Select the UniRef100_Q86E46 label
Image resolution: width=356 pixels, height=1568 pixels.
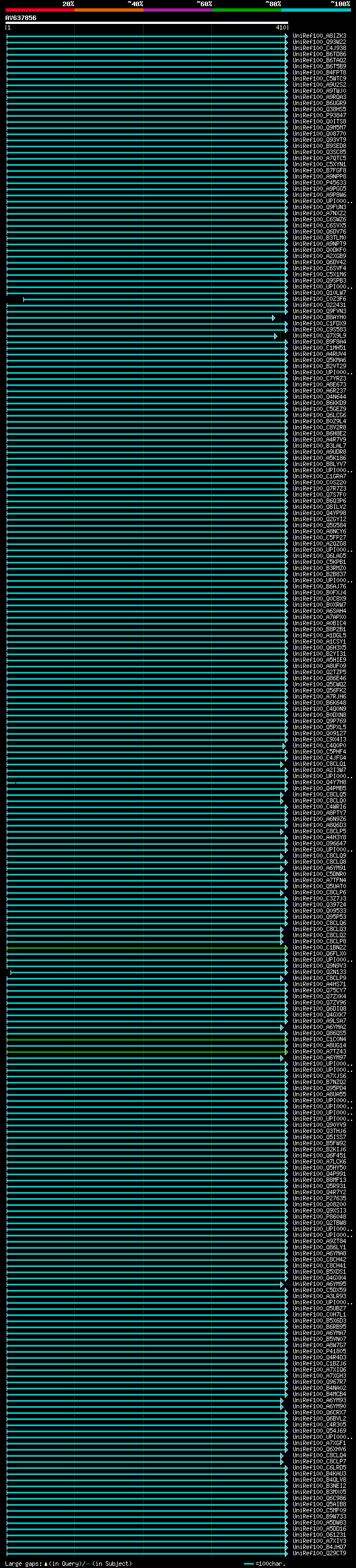point(319,679)
